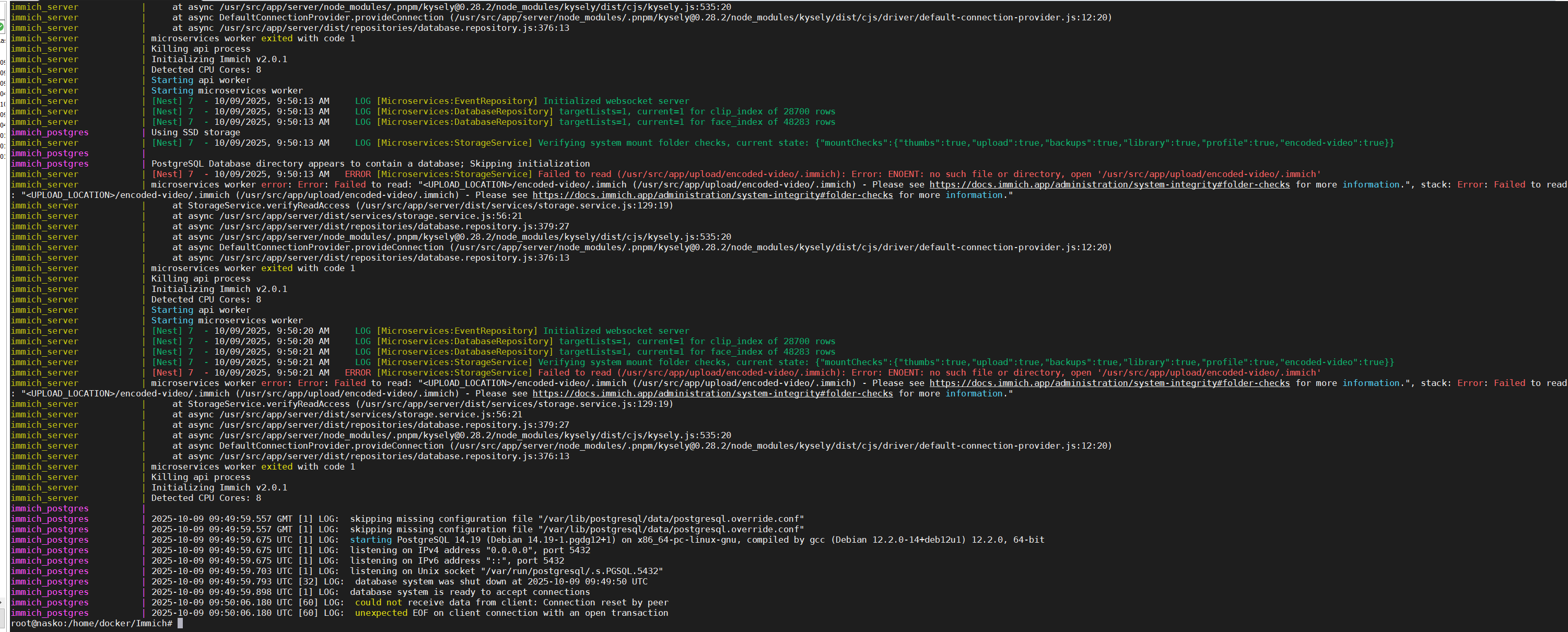
Task: Click the red ERROR label at 9:50:21 AM
Action: pyautogui.click(x=357, y=372)
